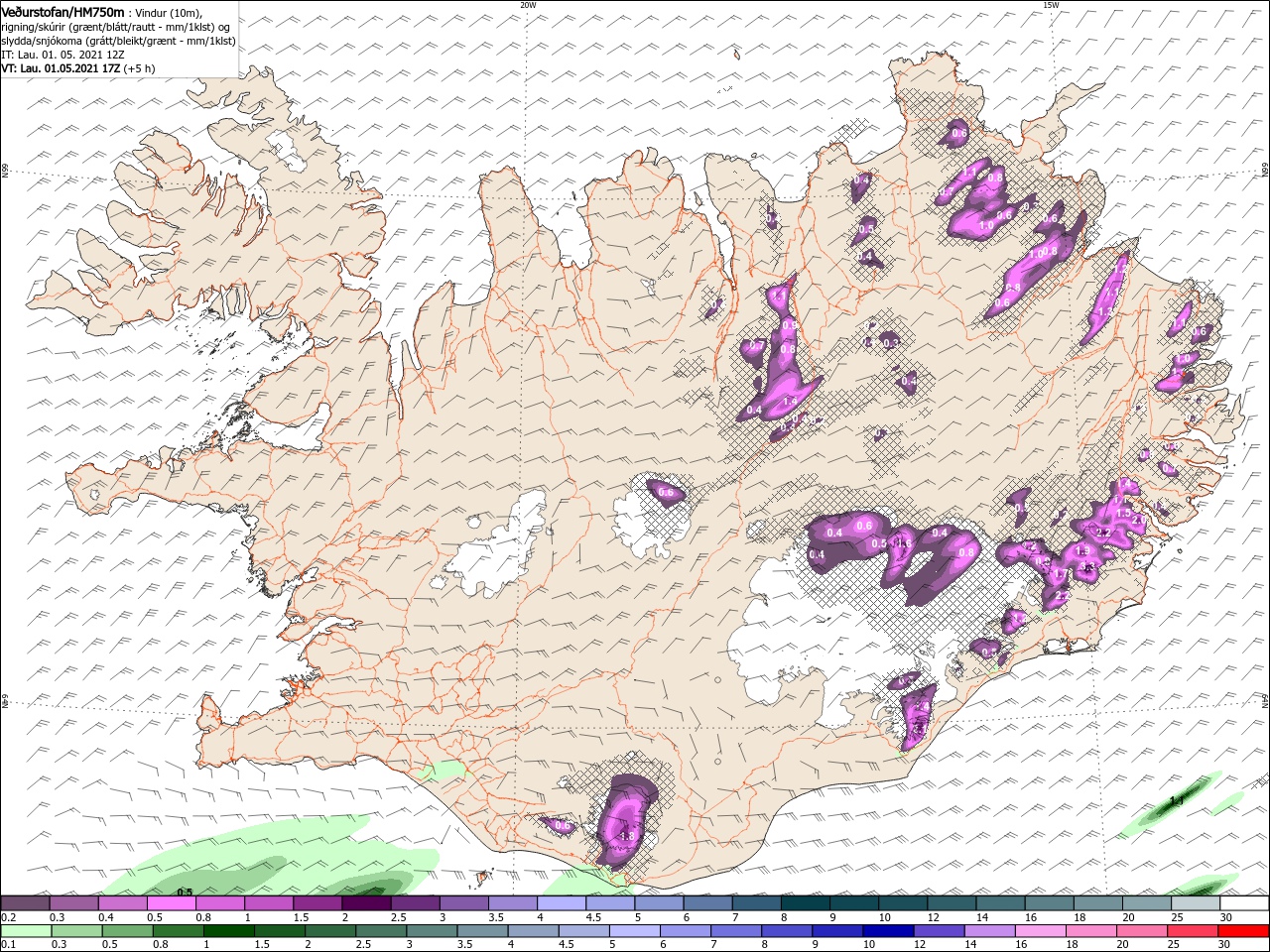Click the bright pink 0.5 swatch on upper scale

pyautogui.click(x=171, y=903)
